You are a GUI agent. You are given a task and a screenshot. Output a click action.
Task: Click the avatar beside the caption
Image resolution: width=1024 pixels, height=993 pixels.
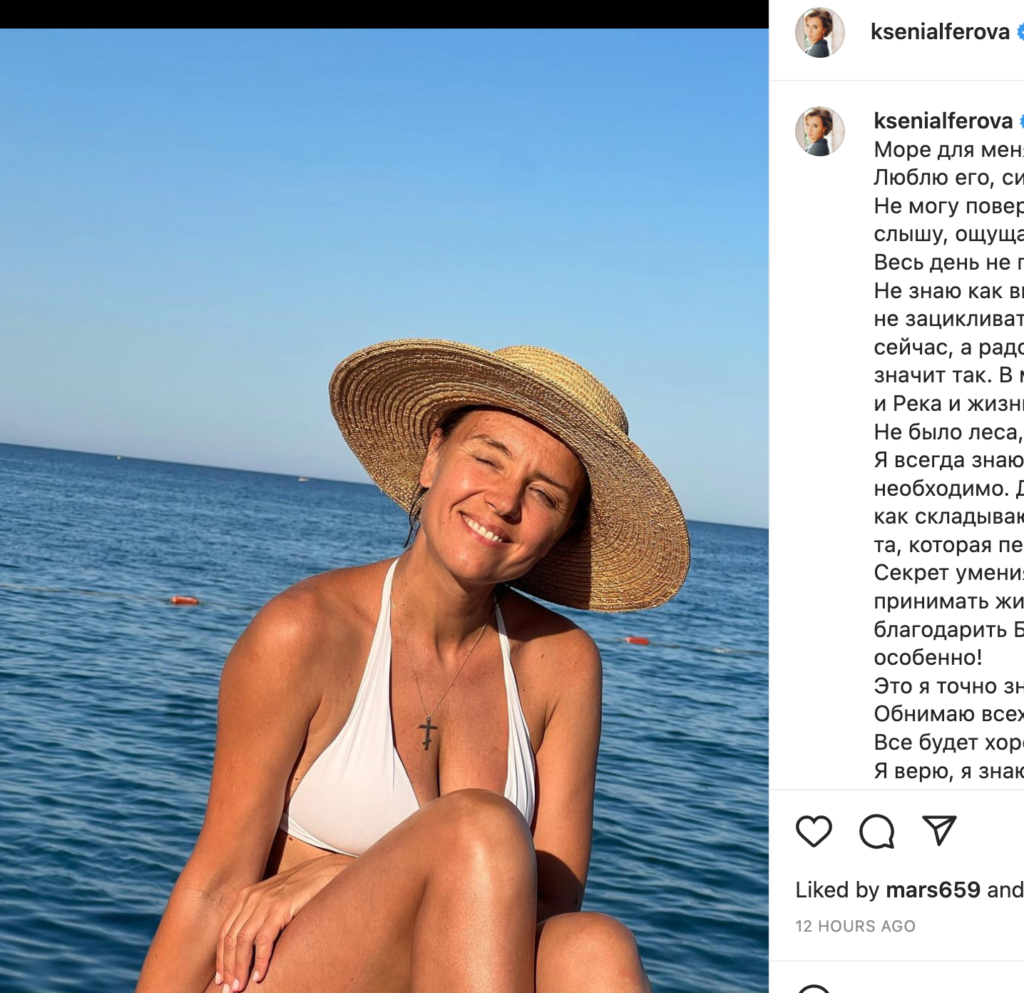point(820,132)
